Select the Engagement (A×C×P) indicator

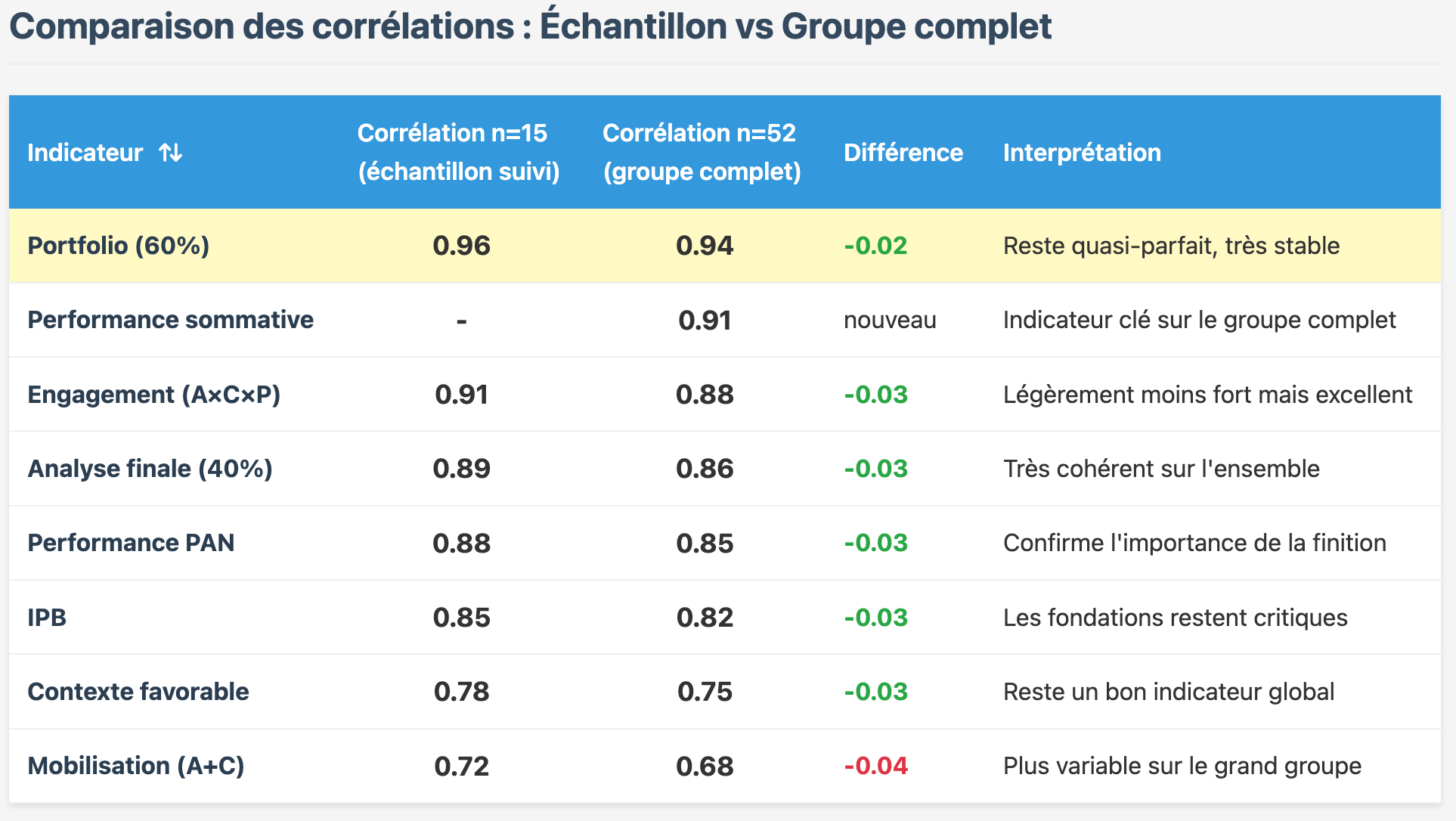coord(153,395)
